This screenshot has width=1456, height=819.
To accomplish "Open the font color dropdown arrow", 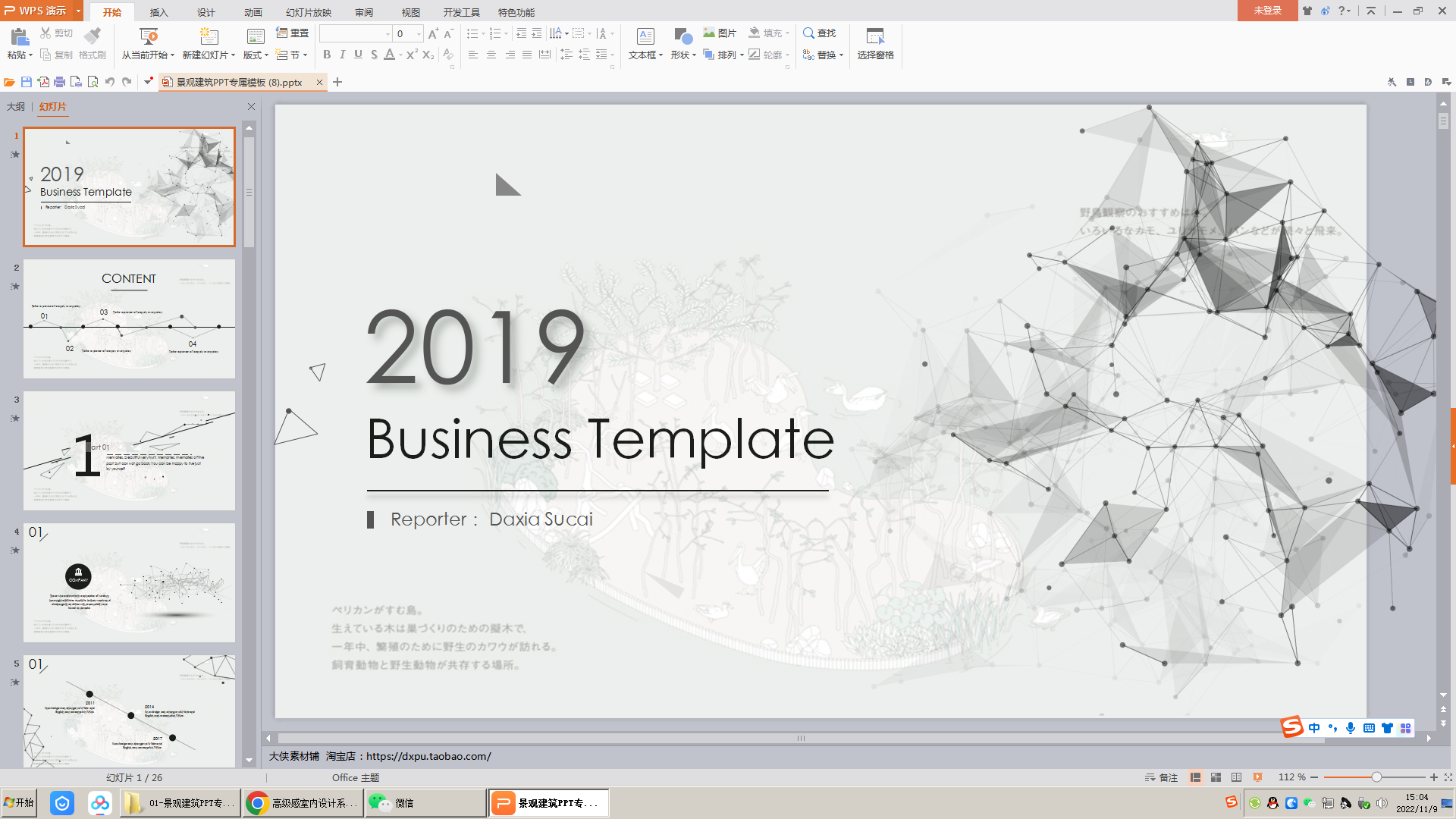I will 400,55.
